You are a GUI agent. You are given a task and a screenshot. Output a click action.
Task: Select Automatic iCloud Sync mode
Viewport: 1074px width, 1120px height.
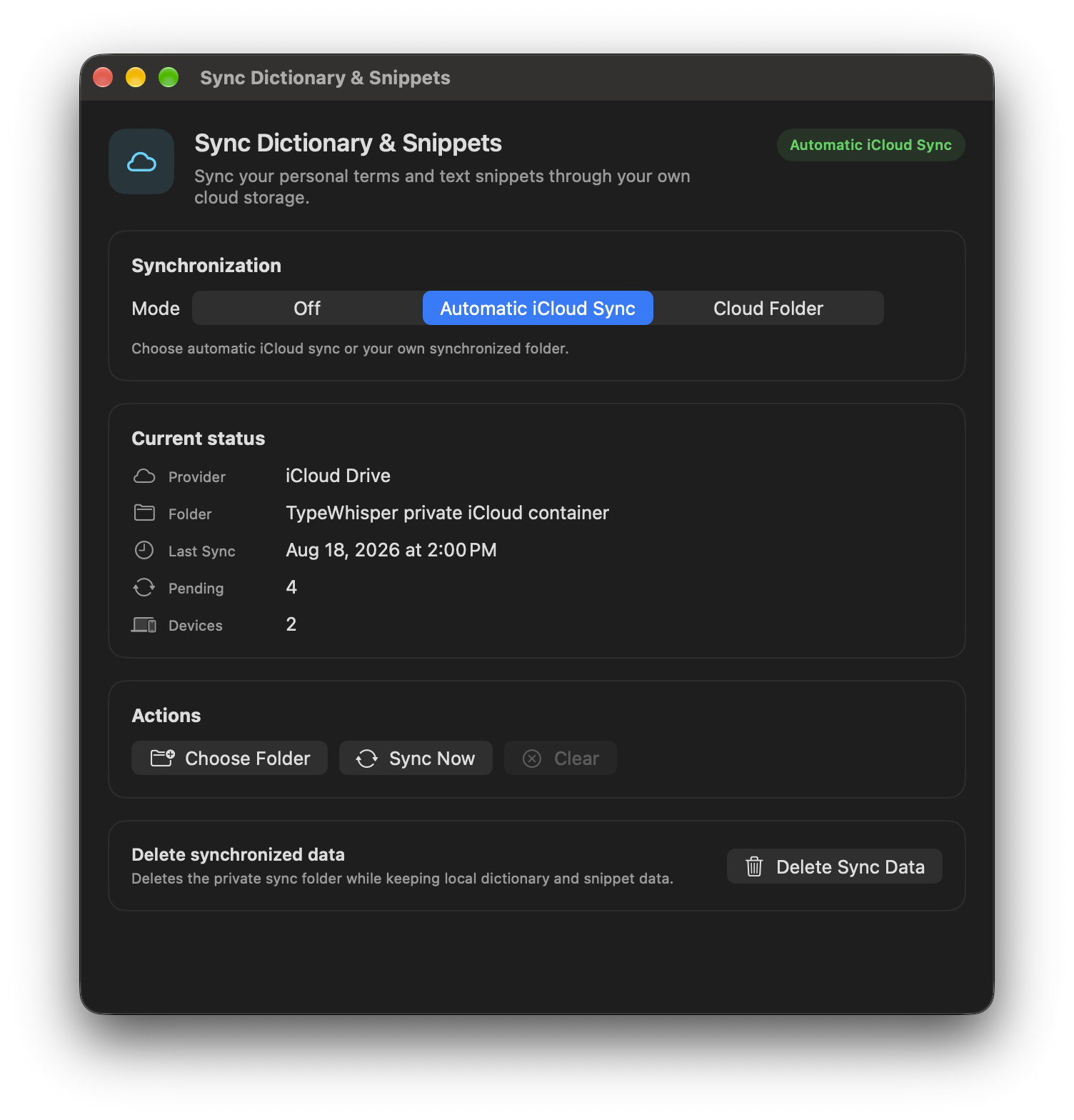538,308
